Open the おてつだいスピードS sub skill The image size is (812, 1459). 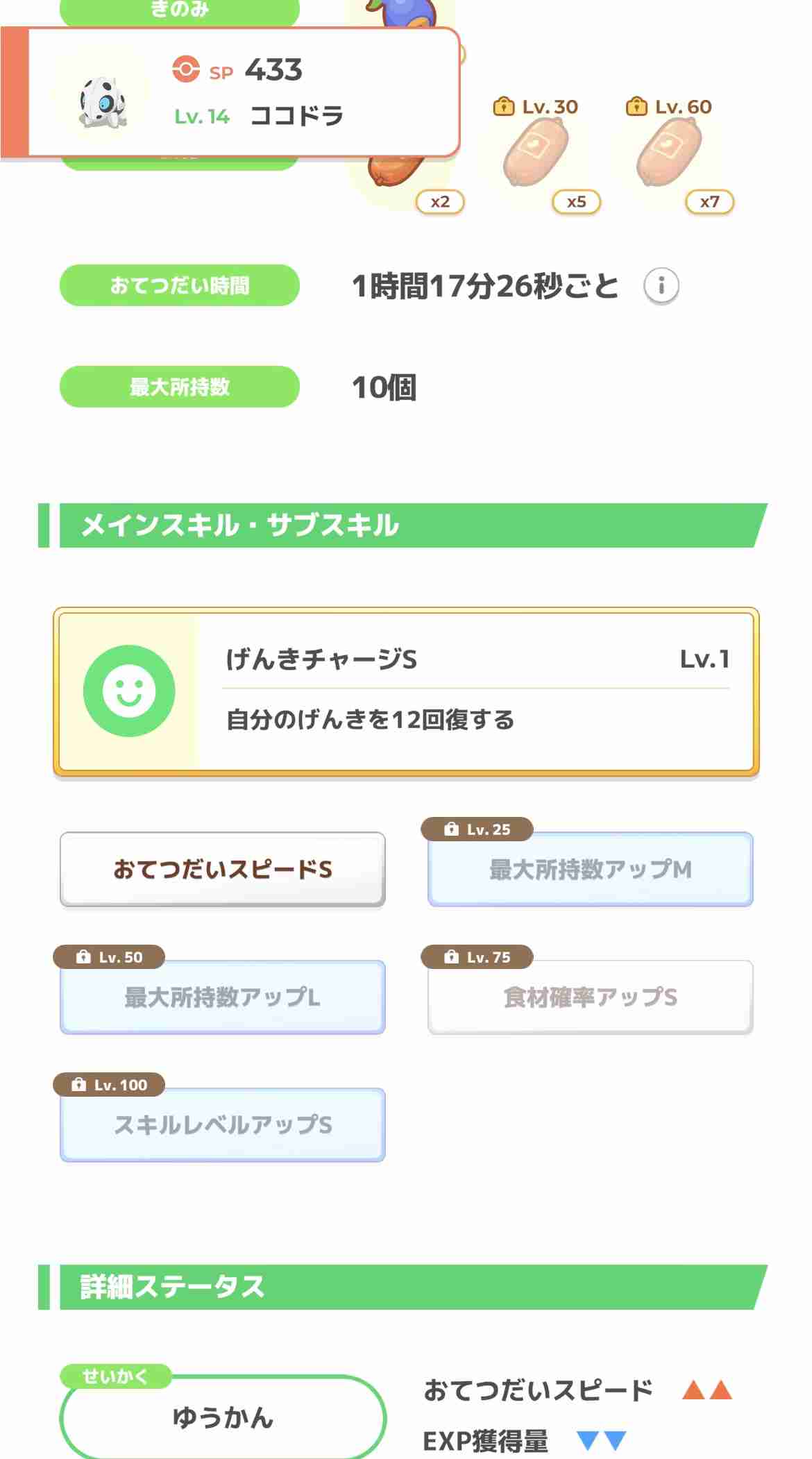pos(222,869)
